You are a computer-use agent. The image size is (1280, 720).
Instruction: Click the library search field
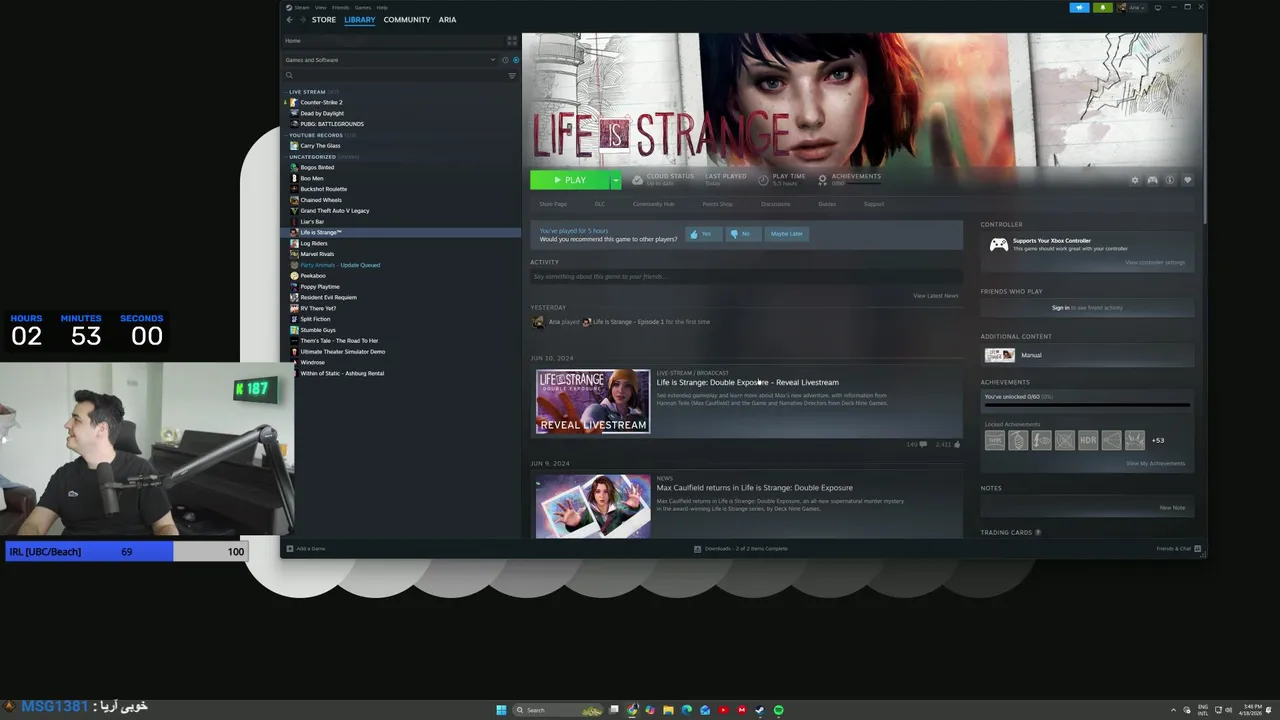[x=395, y=76]
